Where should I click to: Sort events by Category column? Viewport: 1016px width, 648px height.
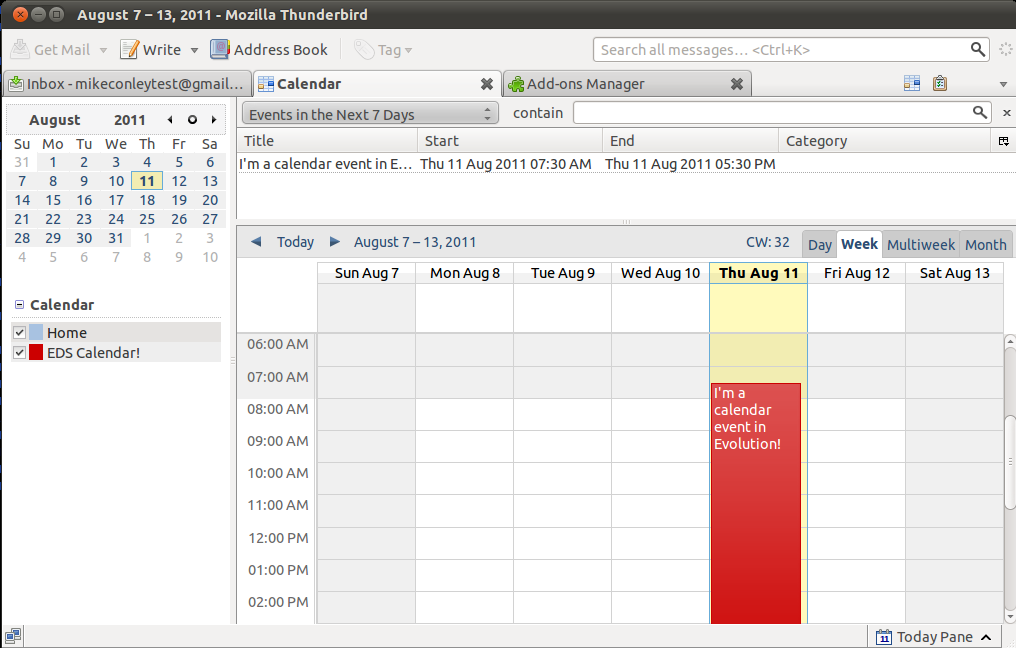coord(884,141)
